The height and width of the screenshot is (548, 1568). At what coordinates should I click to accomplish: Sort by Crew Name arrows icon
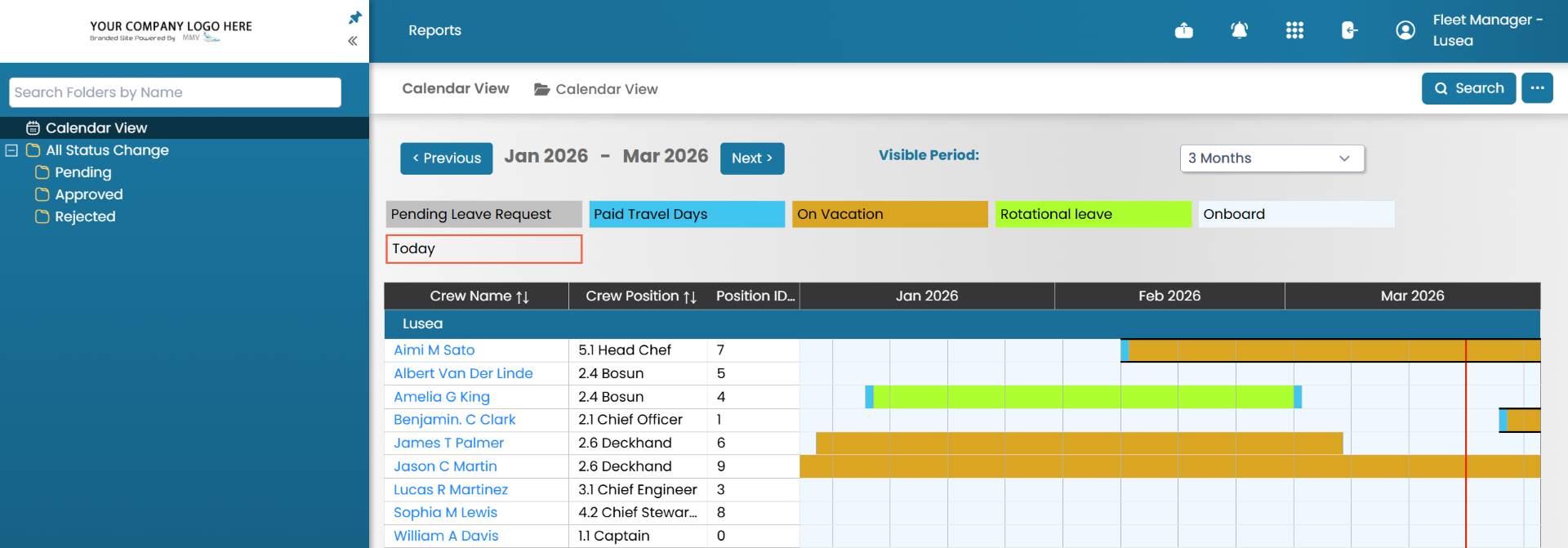pos(523,296)
